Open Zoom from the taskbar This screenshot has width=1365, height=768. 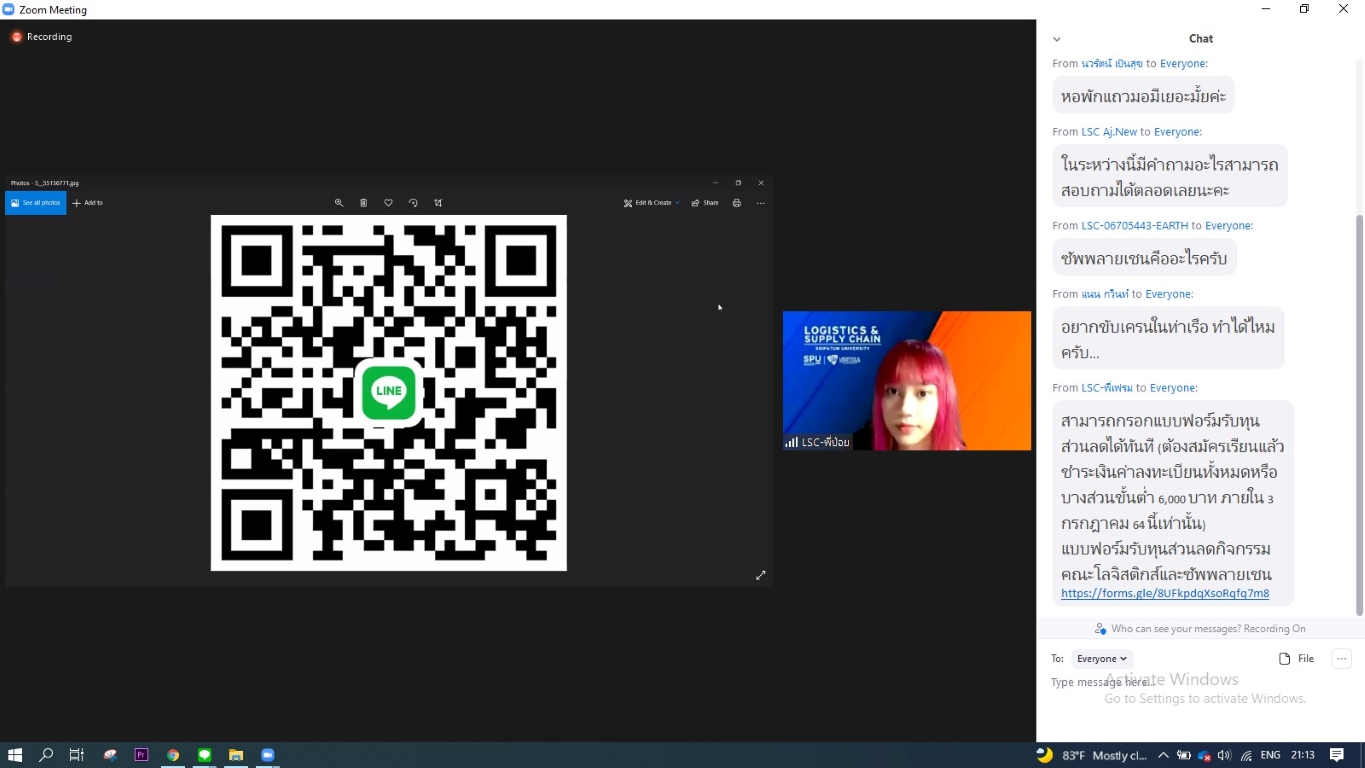tap(268, 755)
